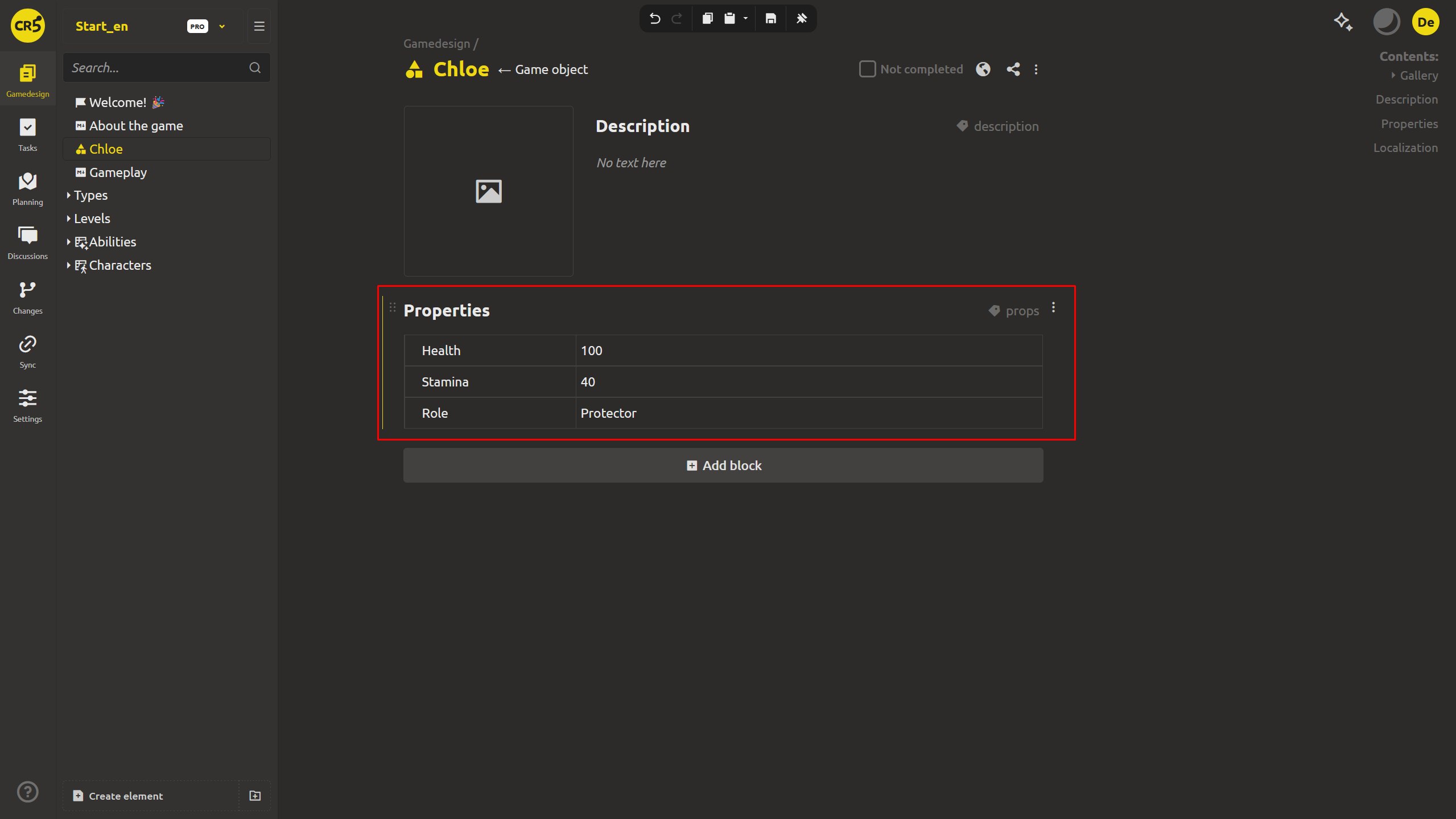1456x819 pixels.
Task: Click the globe localization icon
Action: 983,69
